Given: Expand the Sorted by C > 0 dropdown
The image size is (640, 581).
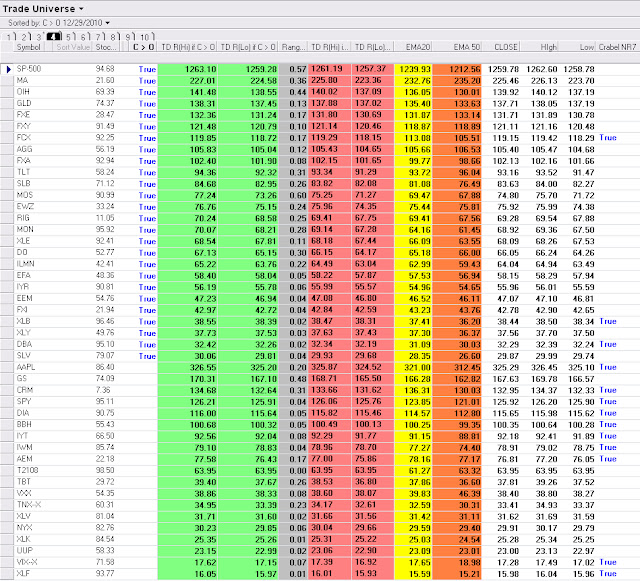Looking at the screenshot, I should [59, 23].
